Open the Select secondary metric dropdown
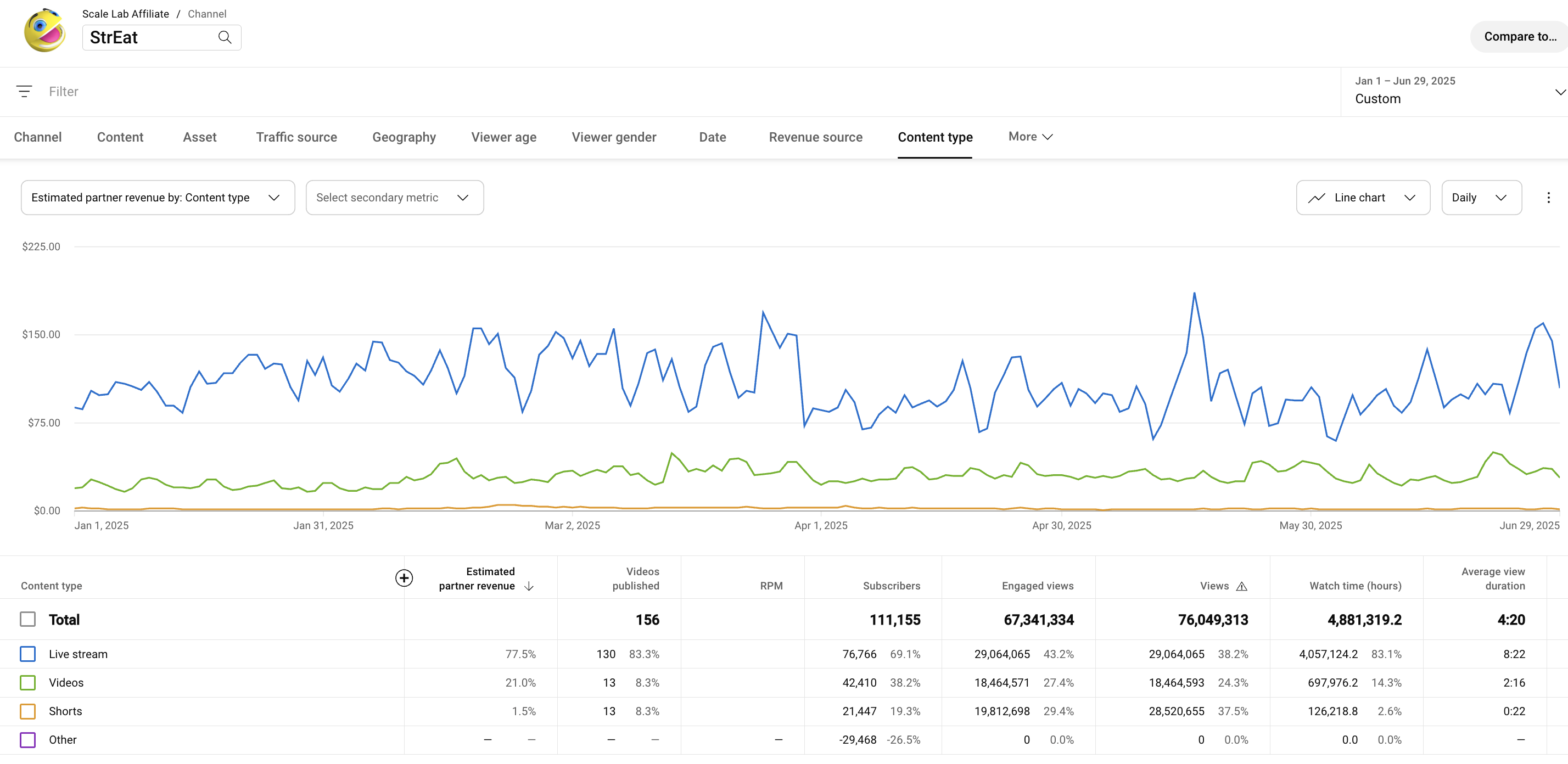This screenshot has height=764, width=1568. (x=394, y=197)
